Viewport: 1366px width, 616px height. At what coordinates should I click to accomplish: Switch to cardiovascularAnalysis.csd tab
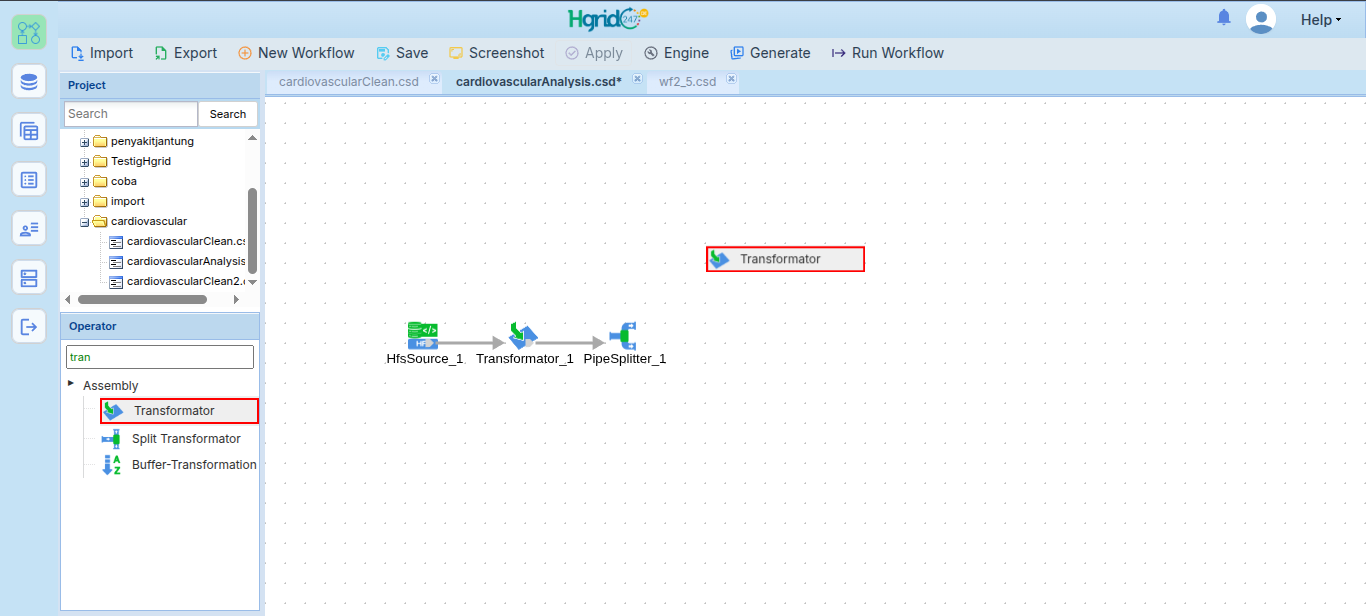pos(539,82)
